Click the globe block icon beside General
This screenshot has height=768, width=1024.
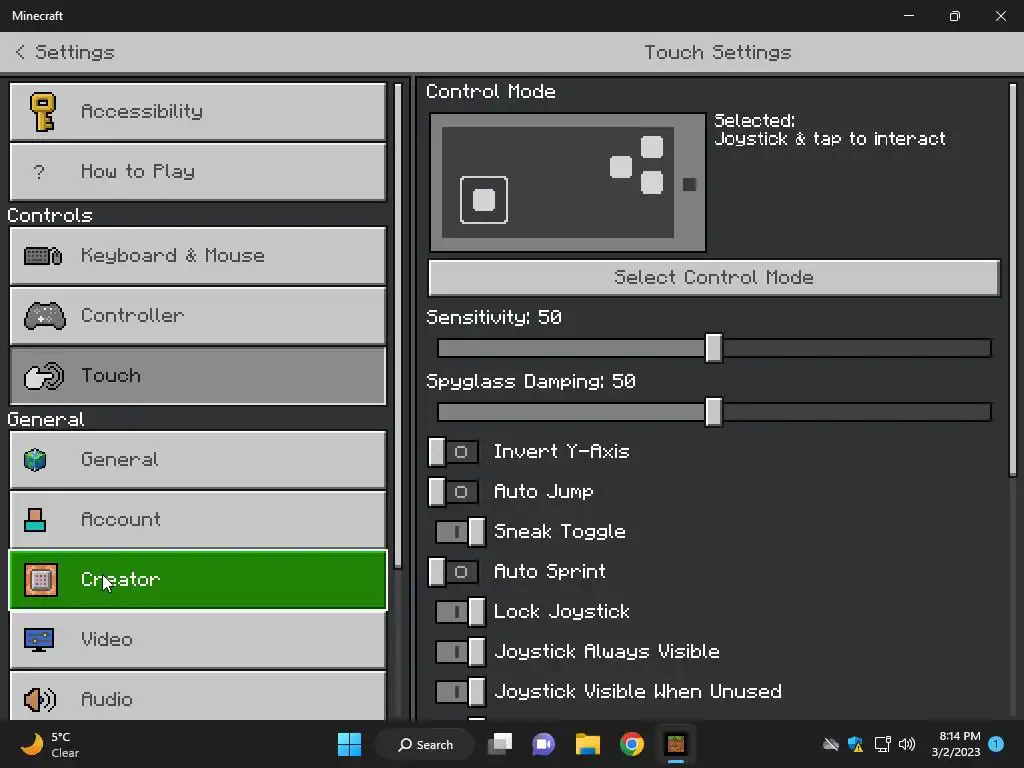pos(35,460)
